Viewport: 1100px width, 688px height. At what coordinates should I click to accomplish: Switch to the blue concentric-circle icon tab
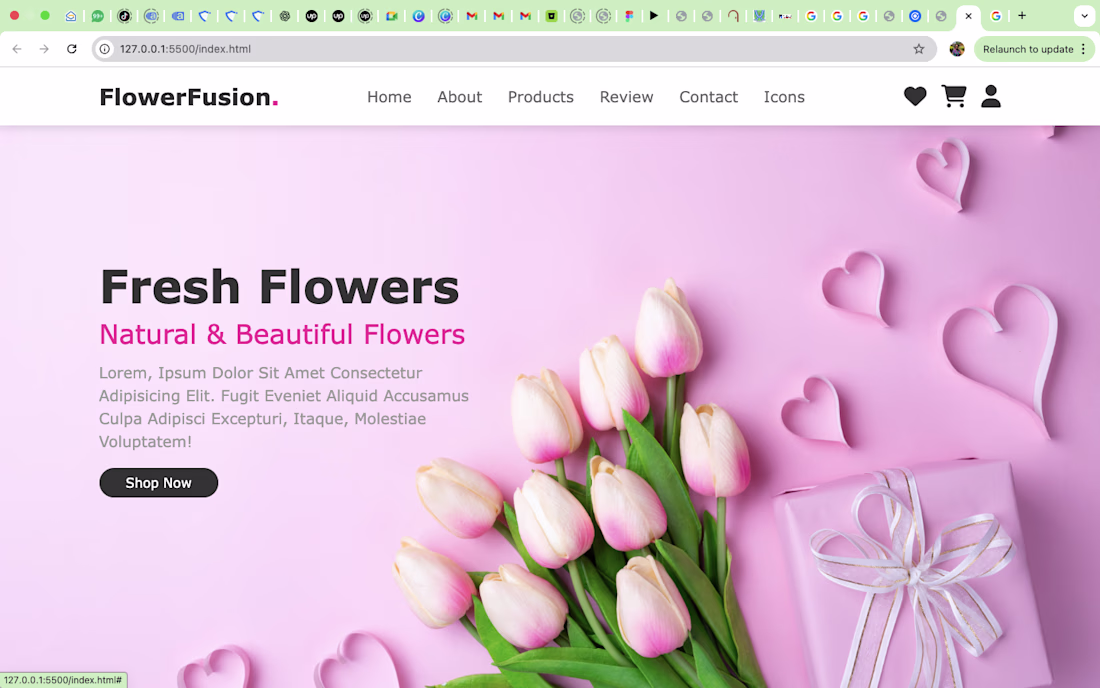[x=915, y=15]
